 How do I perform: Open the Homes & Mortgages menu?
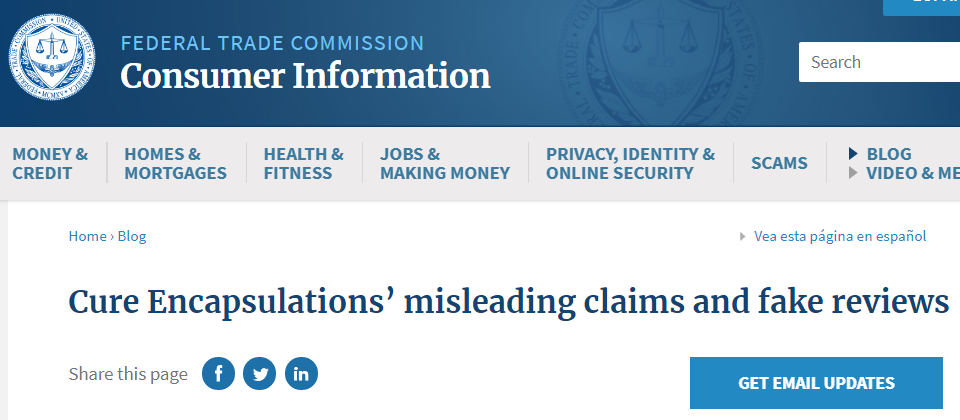click(175, 163)
